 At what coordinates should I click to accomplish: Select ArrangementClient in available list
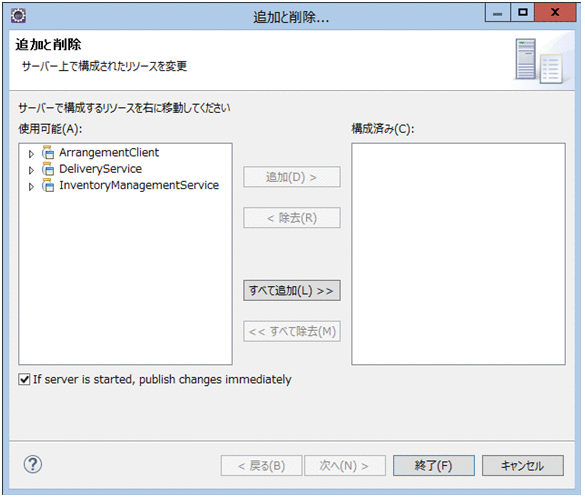coord(109,153)
